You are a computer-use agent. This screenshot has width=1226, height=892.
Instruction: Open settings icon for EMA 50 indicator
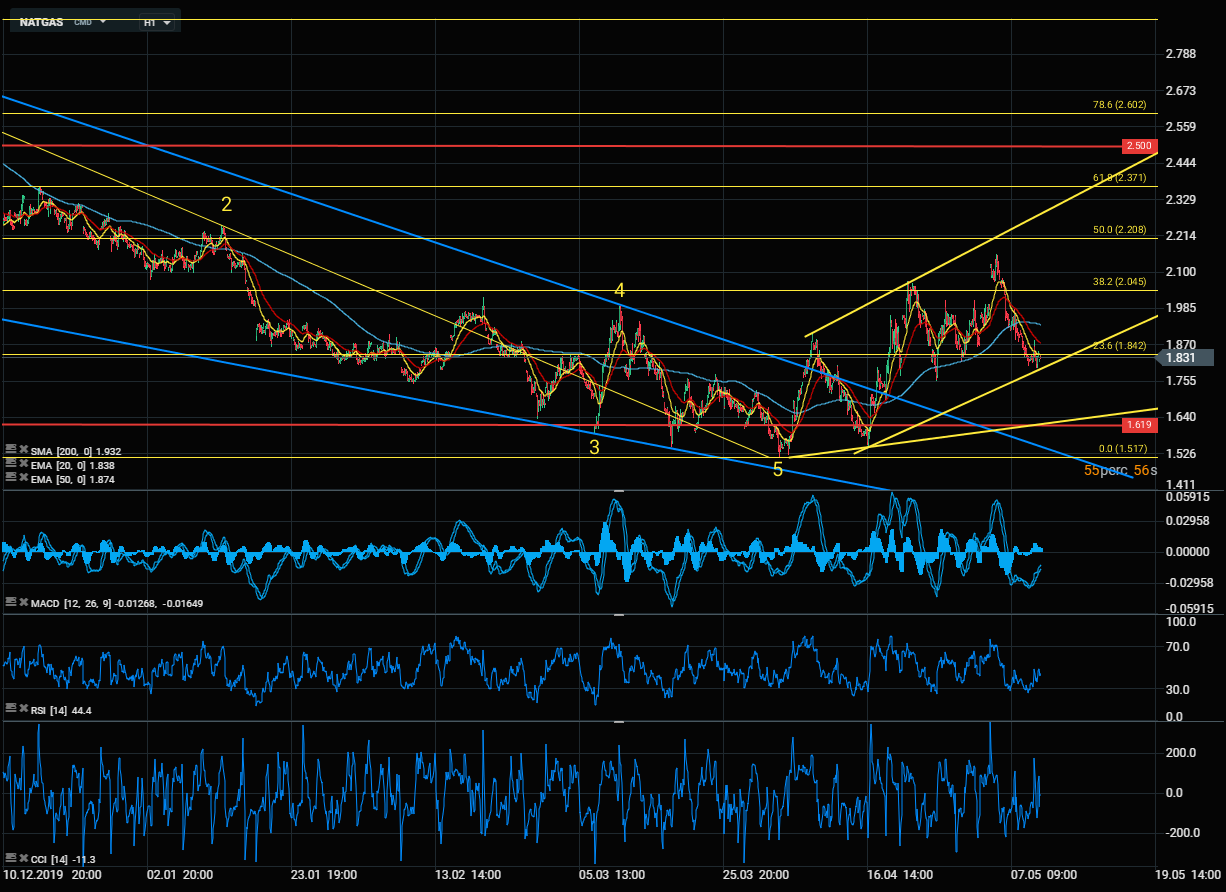9,479
